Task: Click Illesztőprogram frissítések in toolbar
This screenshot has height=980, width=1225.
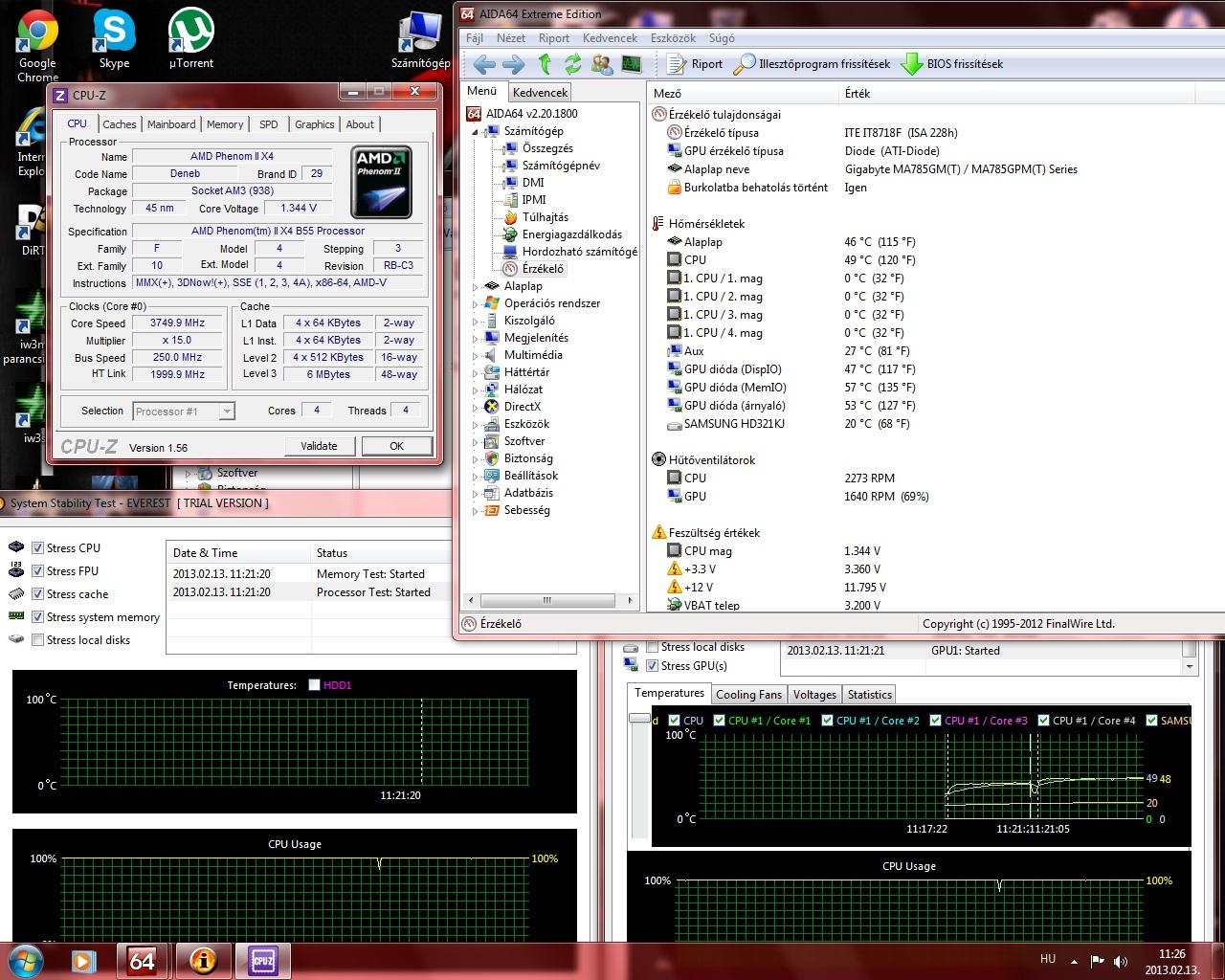Action: (x=812, y=64)
